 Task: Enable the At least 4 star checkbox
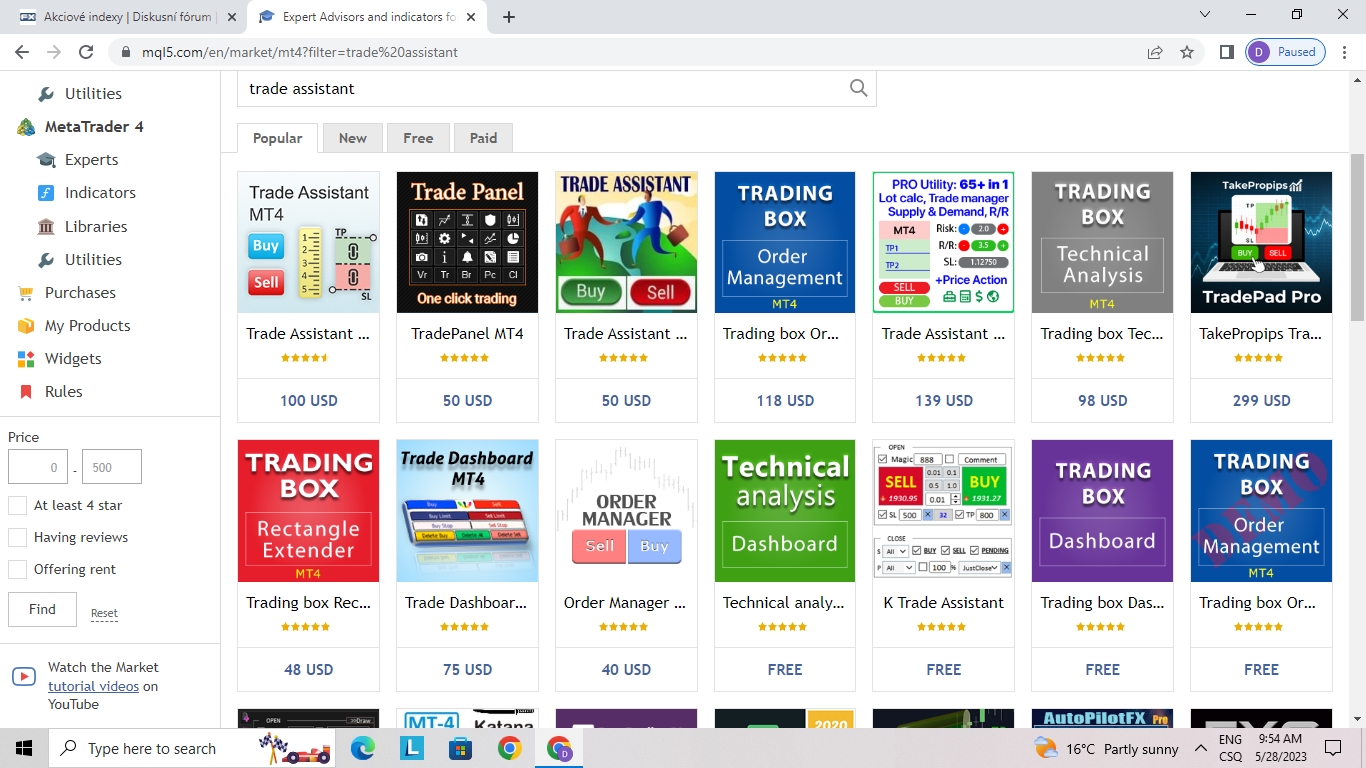coord(18,506)
